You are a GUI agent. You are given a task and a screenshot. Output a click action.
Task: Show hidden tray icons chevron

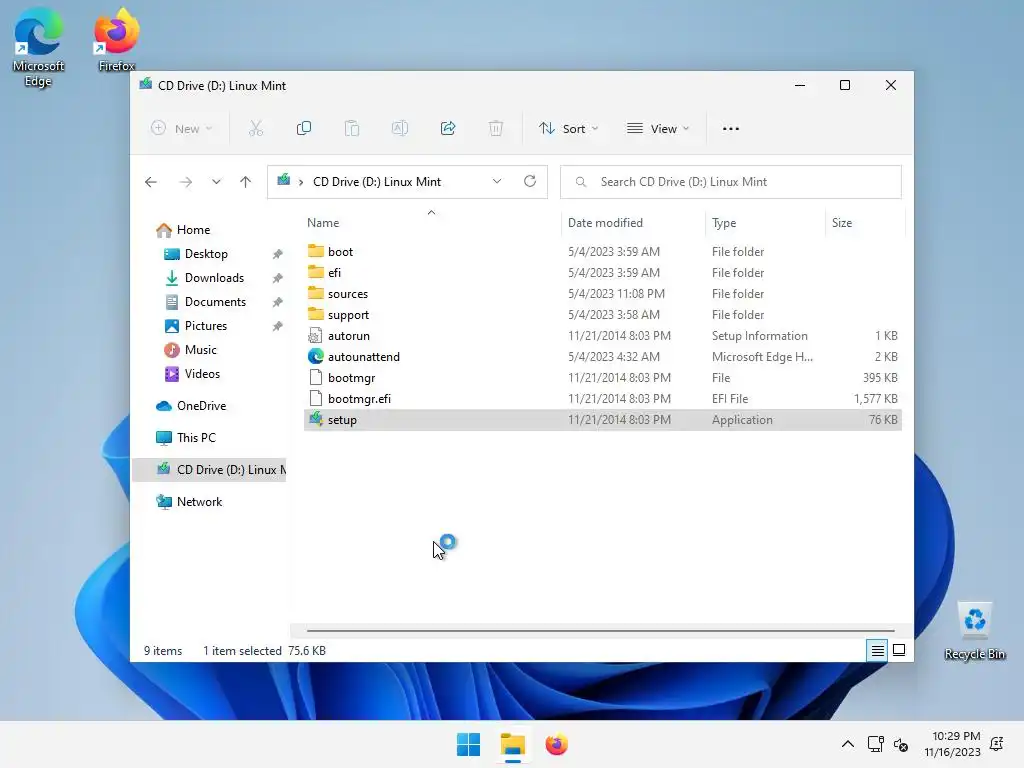848,744
